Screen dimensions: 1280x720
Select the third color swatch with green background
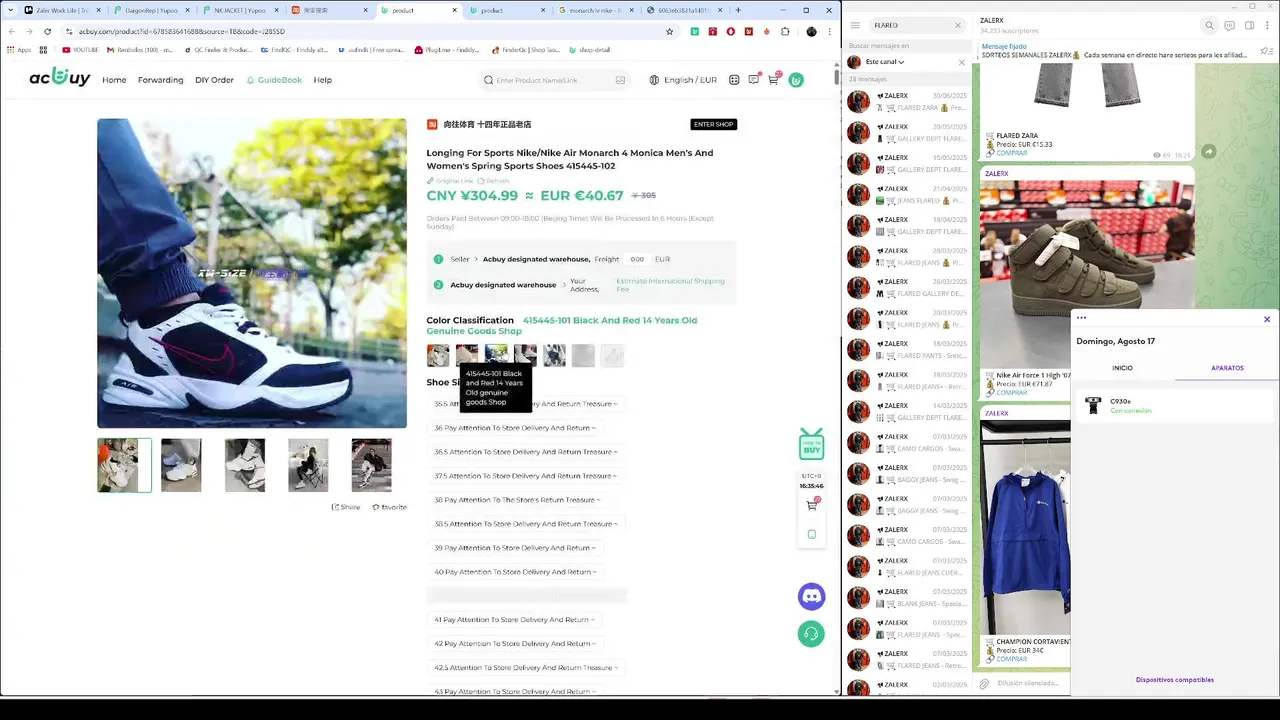click(496, 355)
